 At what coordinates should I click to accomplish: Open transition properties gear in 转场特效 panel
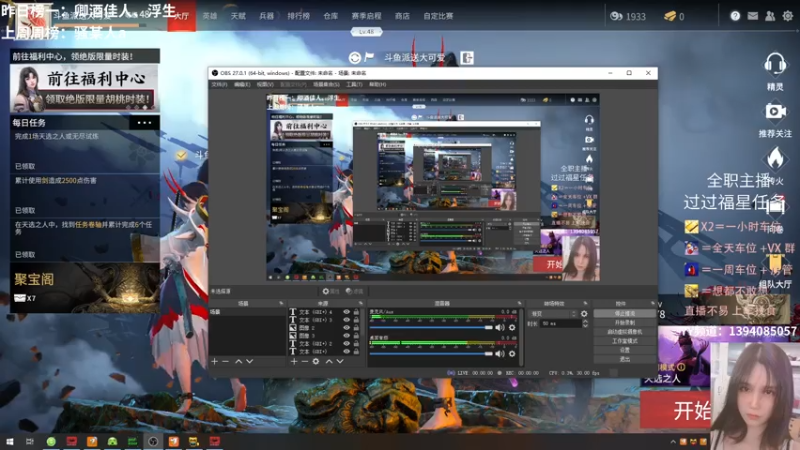click(584, 314)
